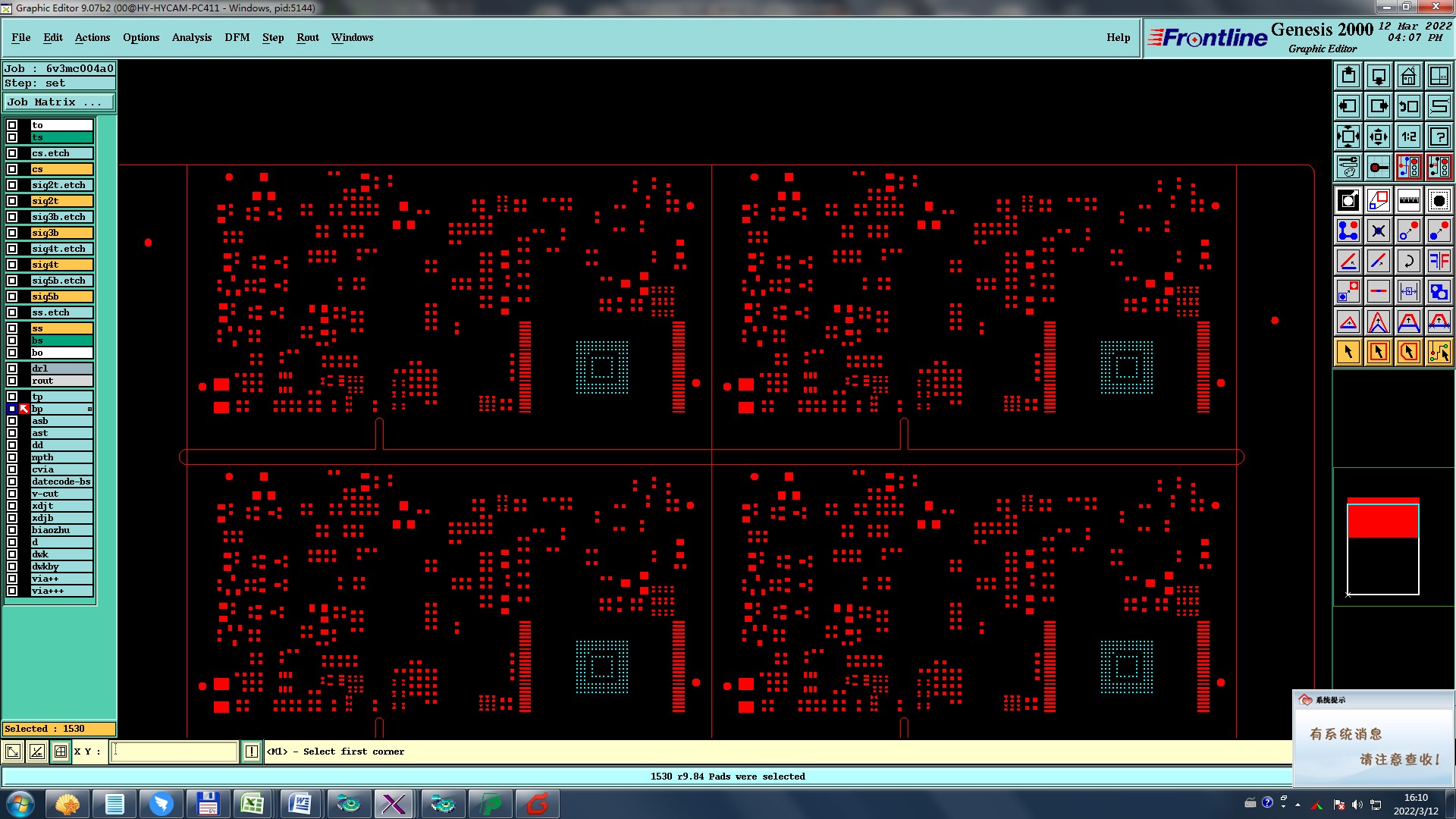The width and height of the screenshot is (1456, 819).
Task: Toggle display checkbox for layer cs
Action: click(x=12, y=169)
